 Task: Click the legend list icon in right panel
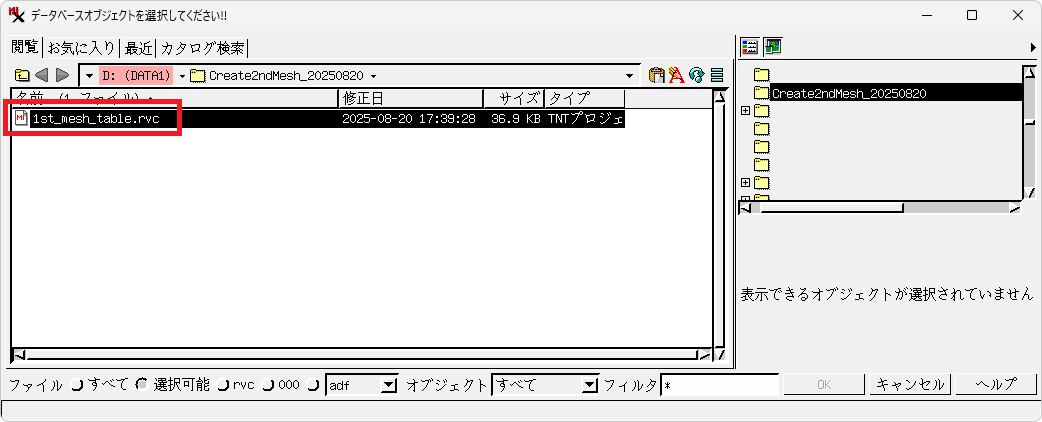click(x=752, y=46)
